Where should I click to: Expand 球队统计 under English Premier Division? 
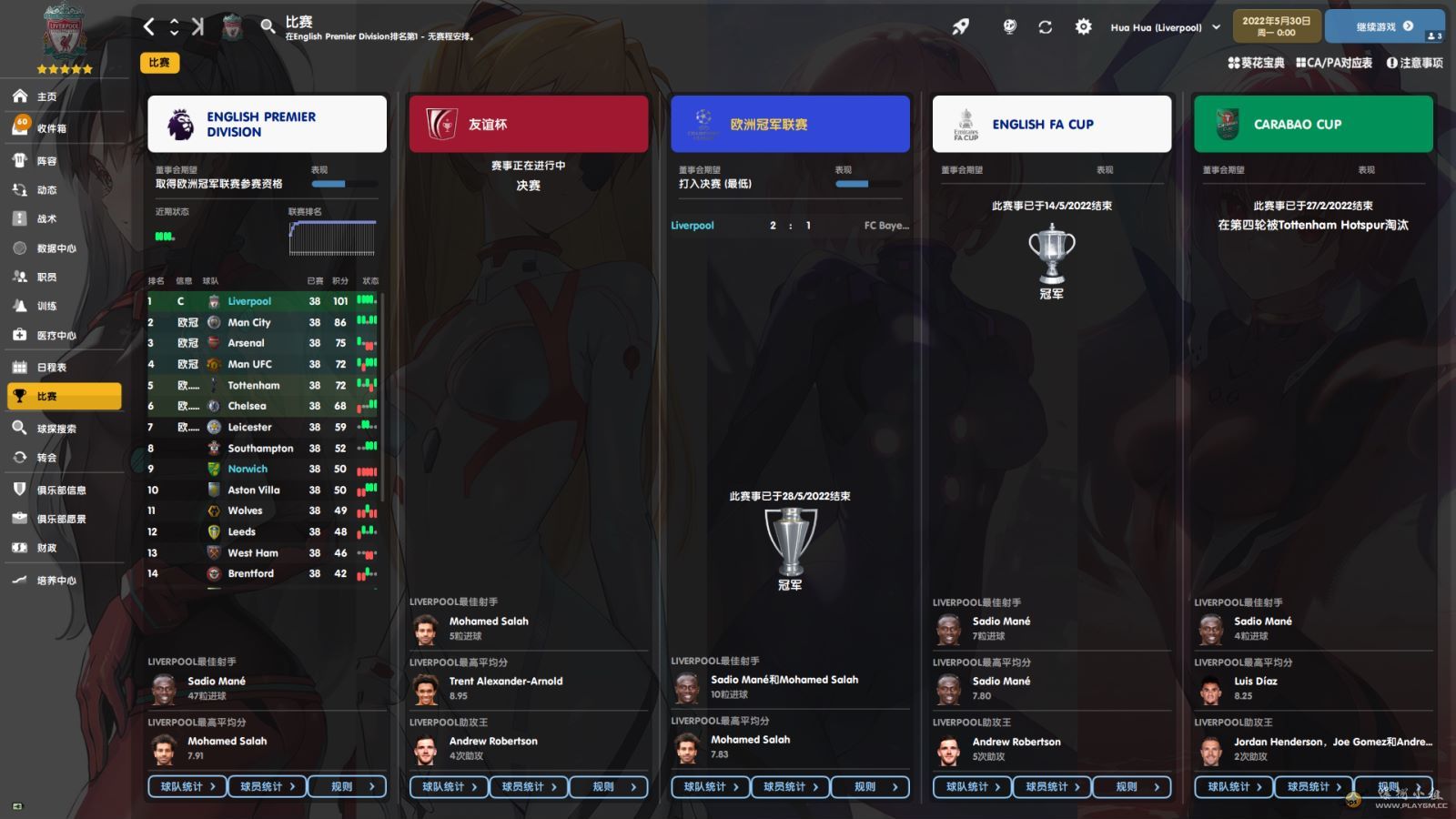(x=187, y=787)
